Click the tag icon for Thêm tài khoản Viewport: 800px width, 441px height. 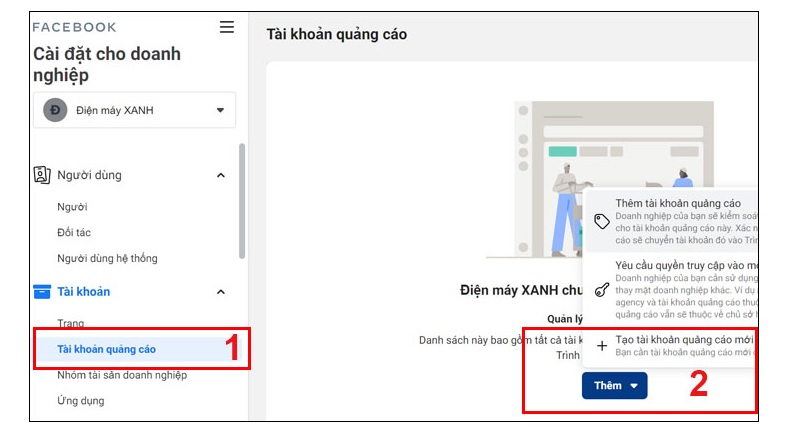click(602, 222)
